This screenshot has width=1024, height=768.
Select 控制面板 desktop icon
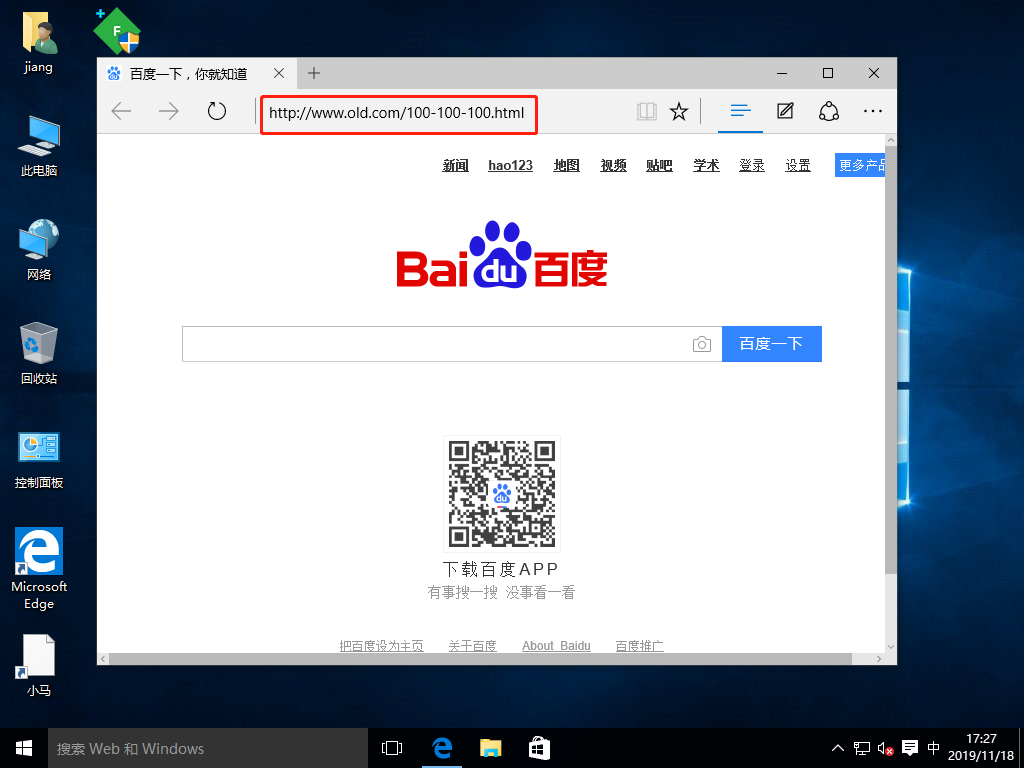[x=39, y=460]
